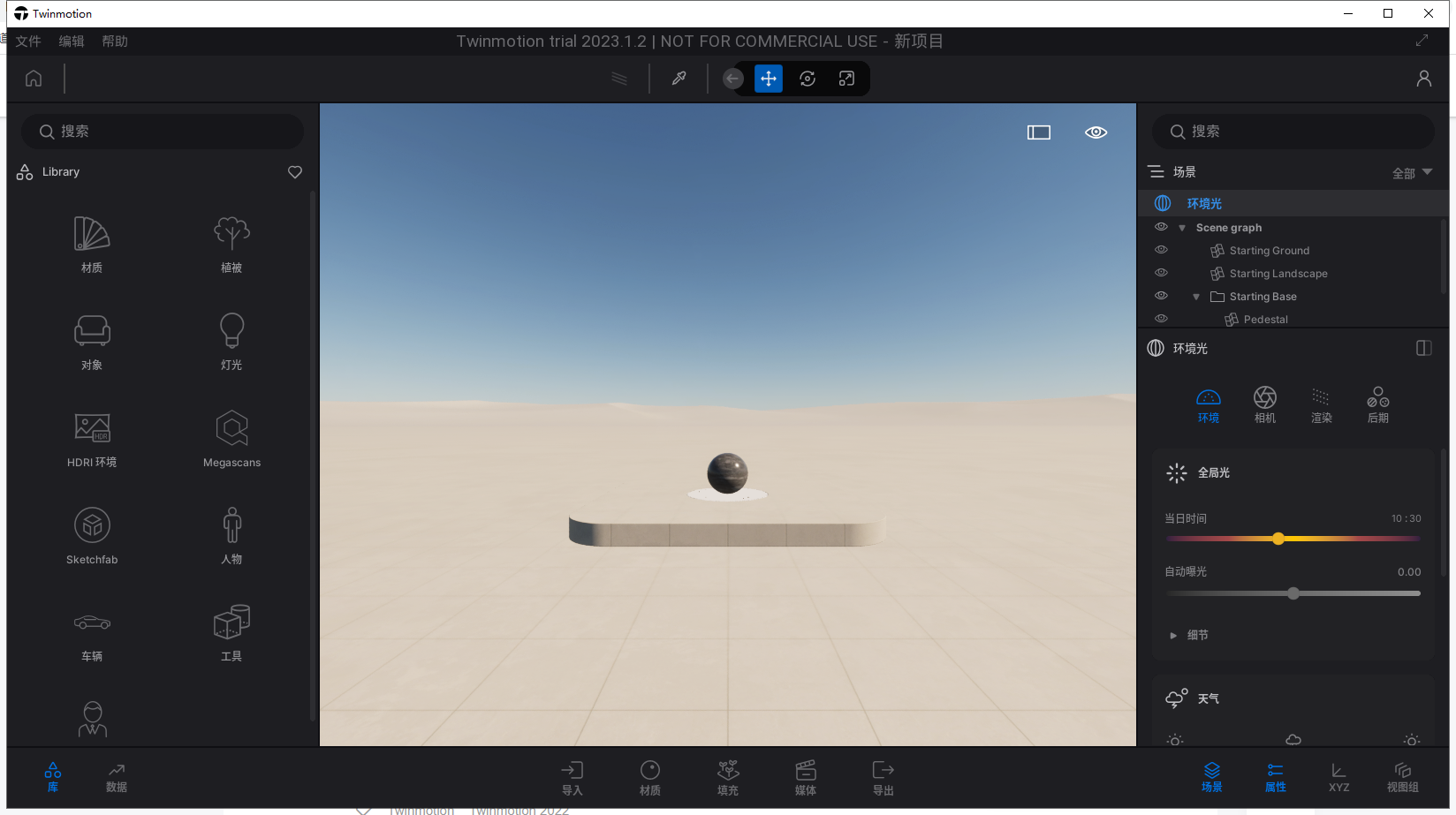Click the left library 搜索 search field
This screenshot has height=815, width=1456.
(163, 132)
